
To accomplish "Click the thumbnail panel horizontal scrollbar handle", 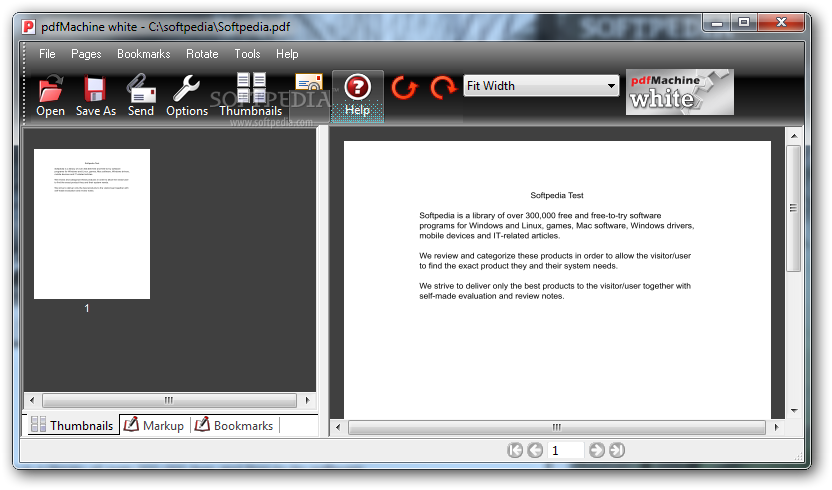I will coord(169,400).
